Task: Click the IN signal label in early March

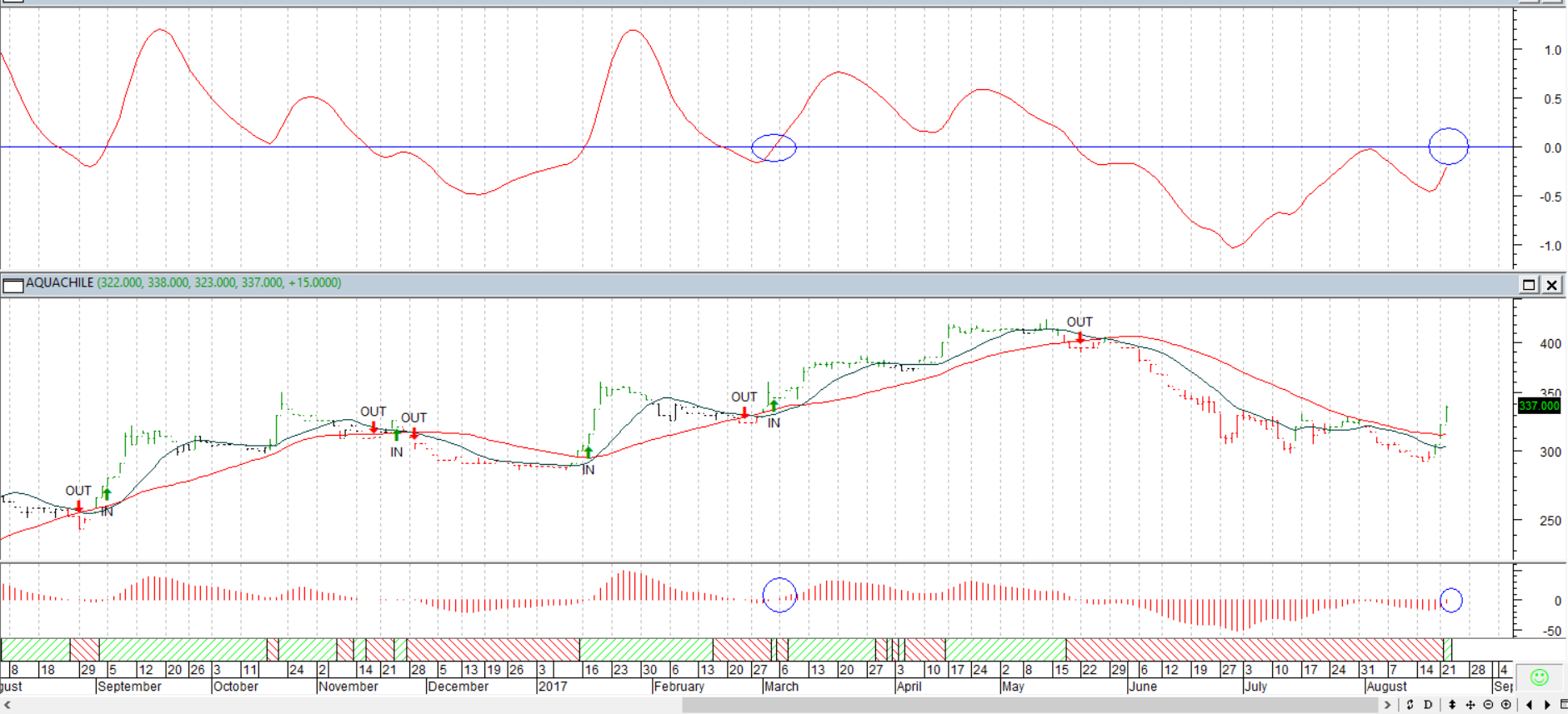Action: point(774,423)
